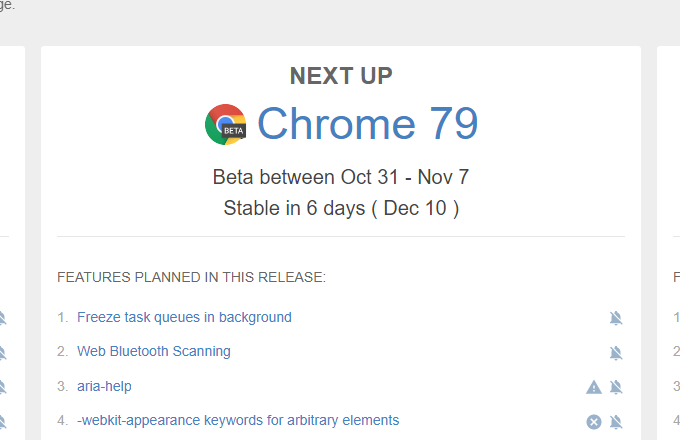Screen dimensions: 680x440
Task: Toggle bell for -webkit-appearance keywords feature
Action: (616, 421)
